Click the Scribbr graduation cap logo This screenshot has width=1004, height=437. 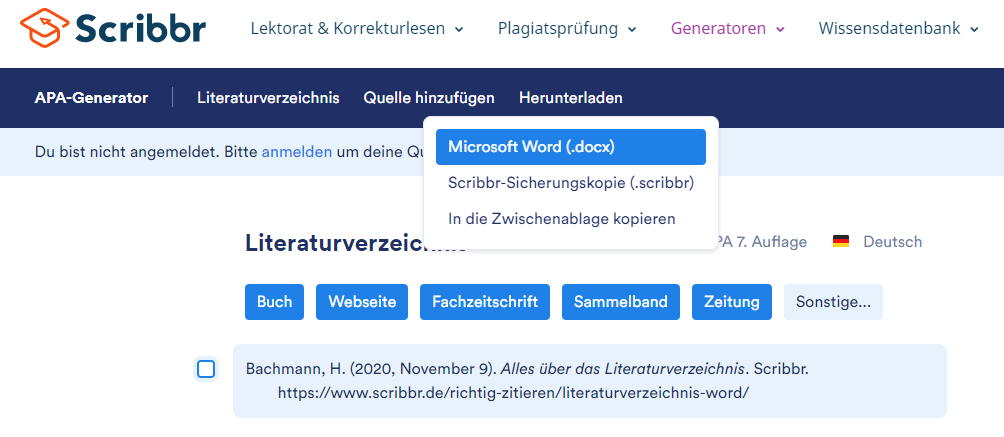[45, 27]
